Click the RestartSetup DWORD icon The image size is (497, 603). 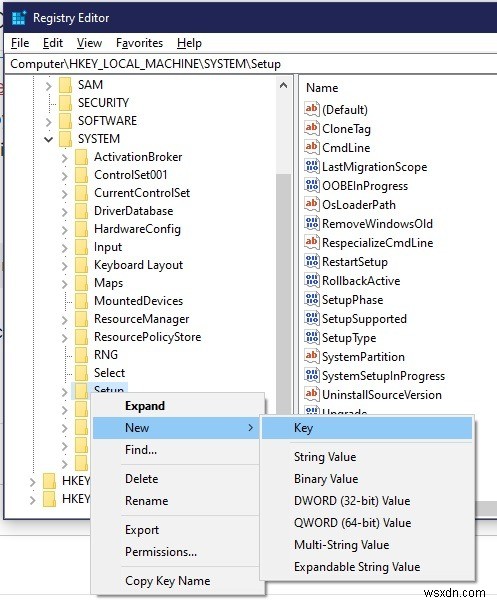coord(312,261)
